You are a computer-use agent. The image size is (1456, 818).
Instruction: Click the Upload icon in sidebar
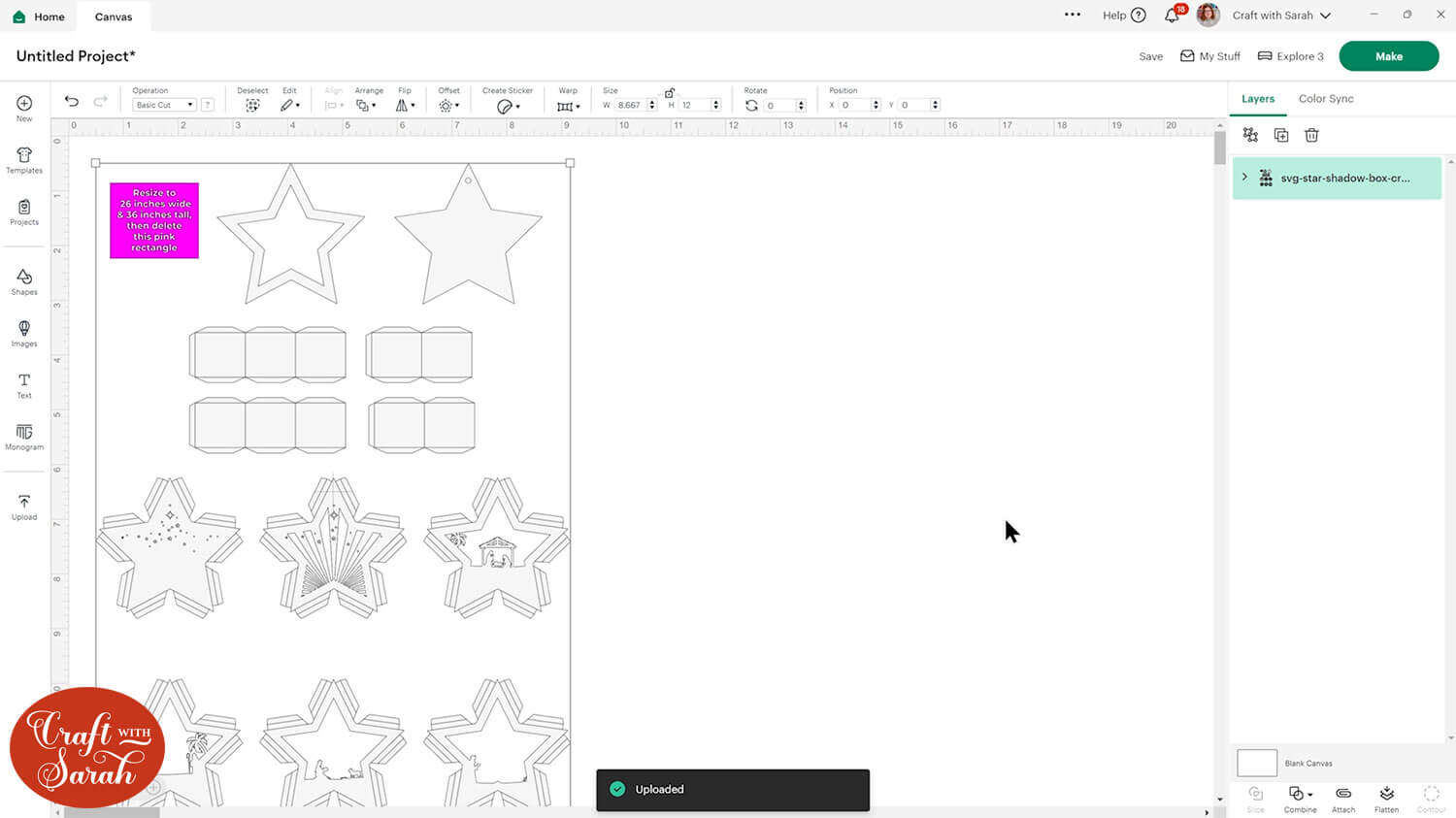(x=24, y=507)
